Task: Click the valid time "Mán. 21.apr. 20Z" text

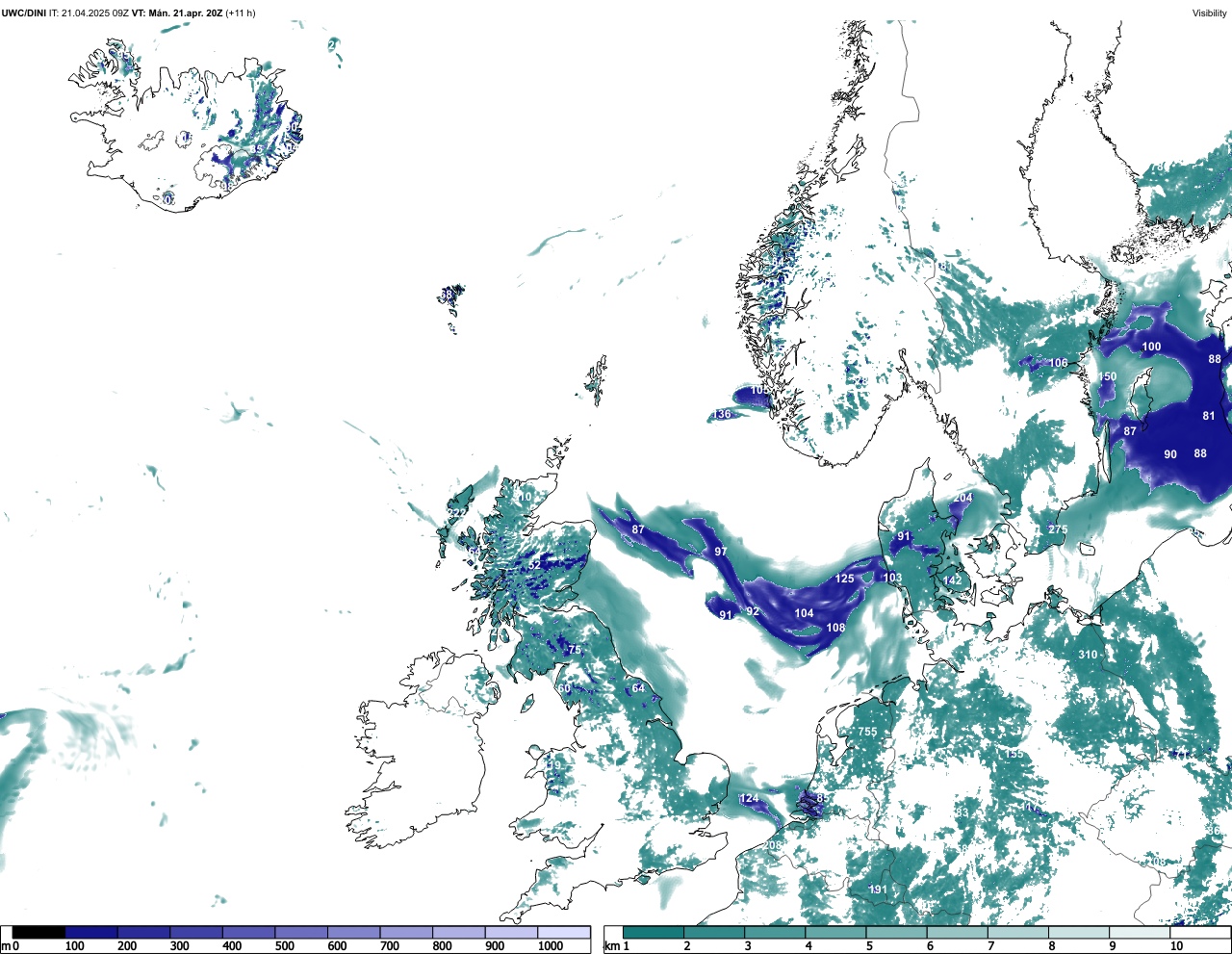Action: [185, 13]
